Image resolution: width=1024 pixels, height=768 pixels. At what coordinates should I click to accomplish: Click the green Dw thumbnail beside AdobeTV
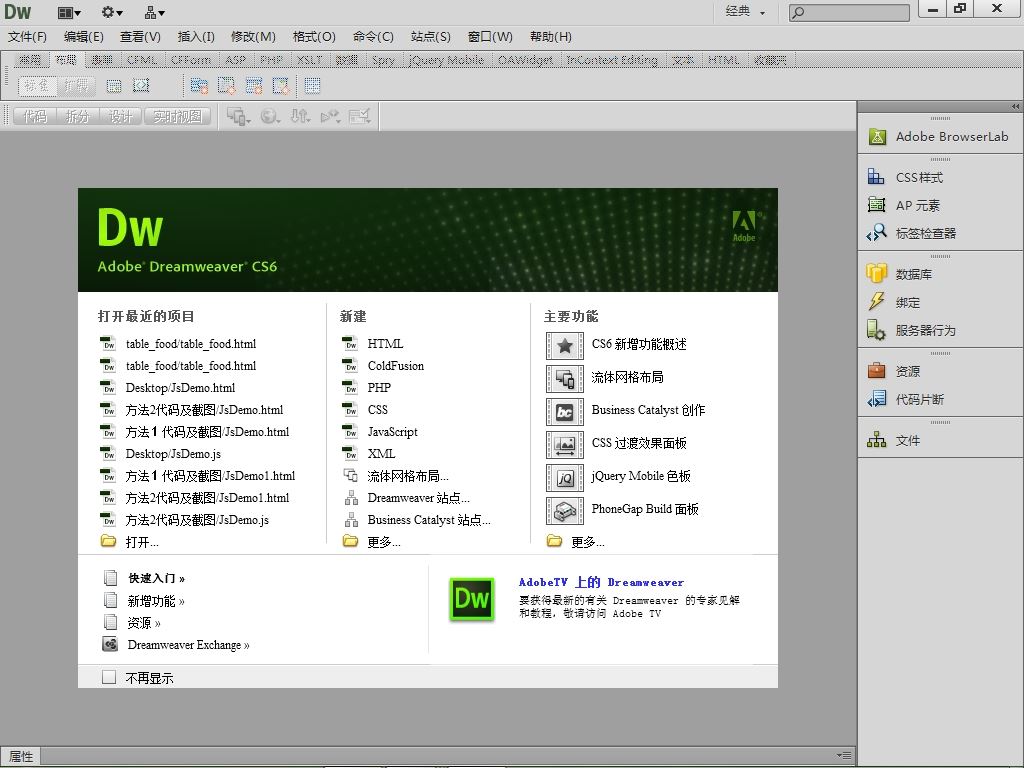[x=472, y=600]
